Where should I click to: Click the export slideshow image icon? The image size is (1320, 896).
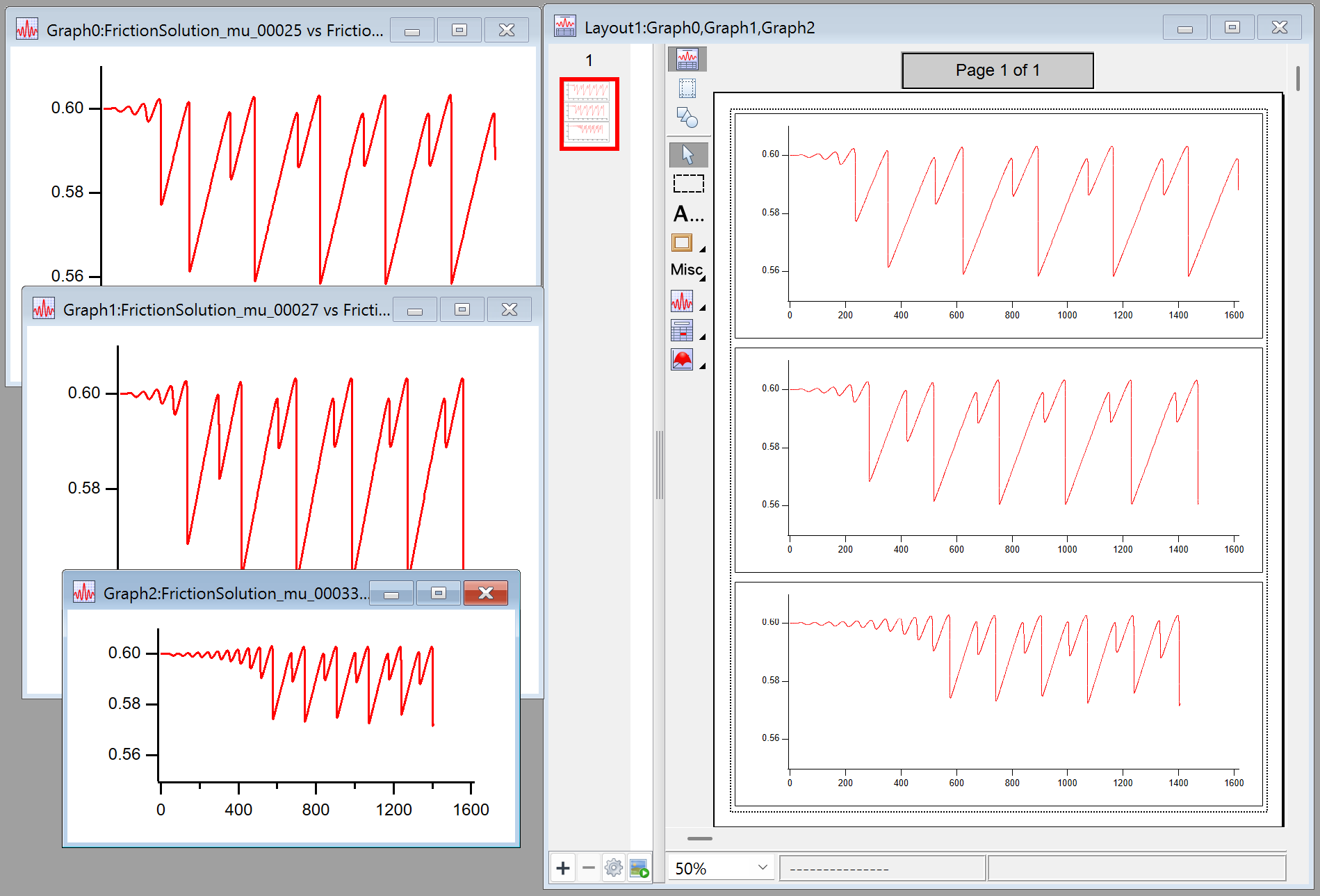[x=639, y=868]
